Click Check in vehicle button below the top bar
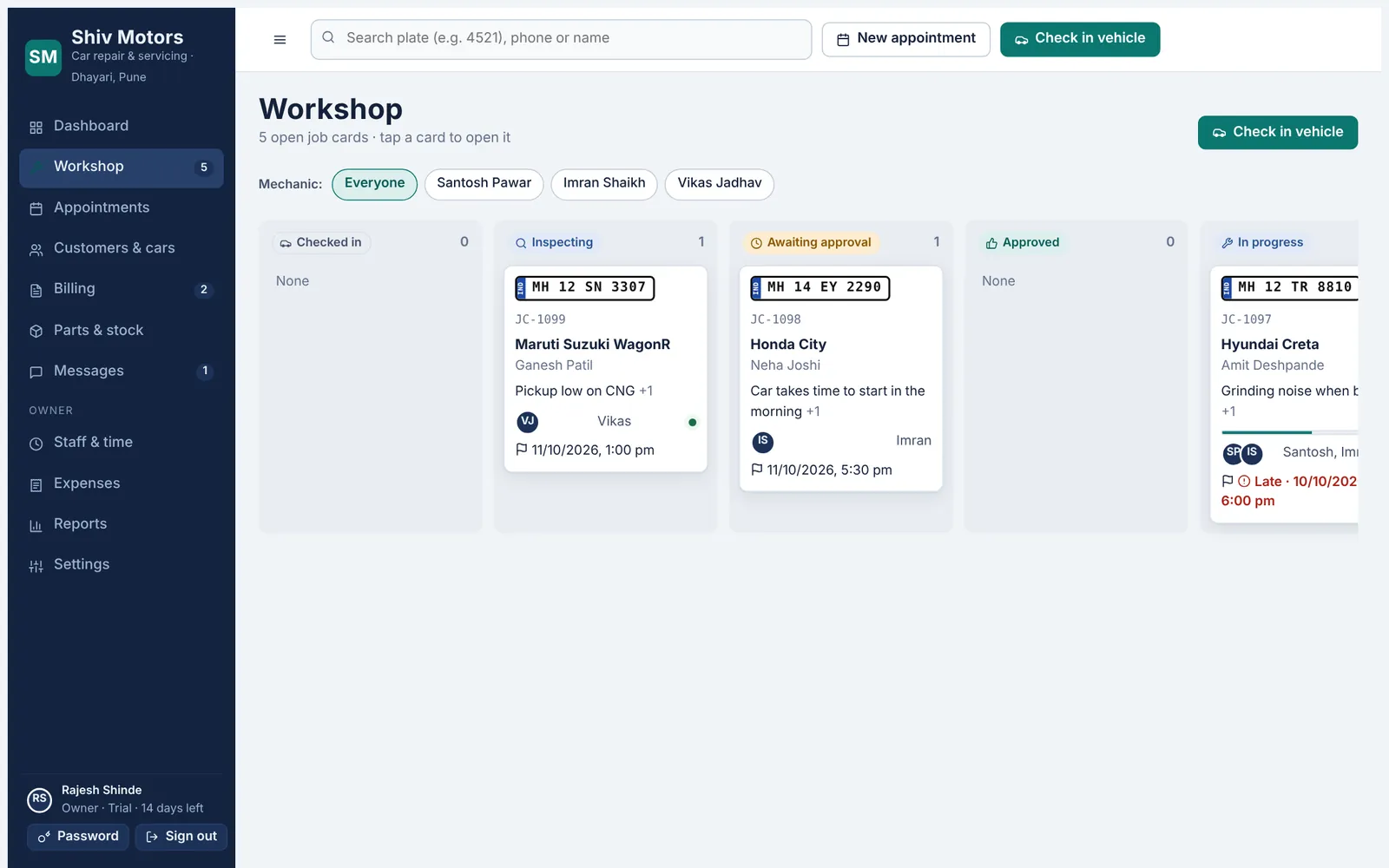The image size is (1389, 868). point(1278,133)
